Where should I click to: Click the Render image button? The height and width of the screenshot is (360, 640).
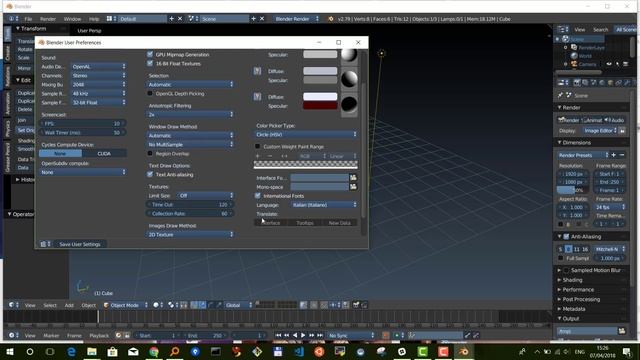click(x=569, y=120)
